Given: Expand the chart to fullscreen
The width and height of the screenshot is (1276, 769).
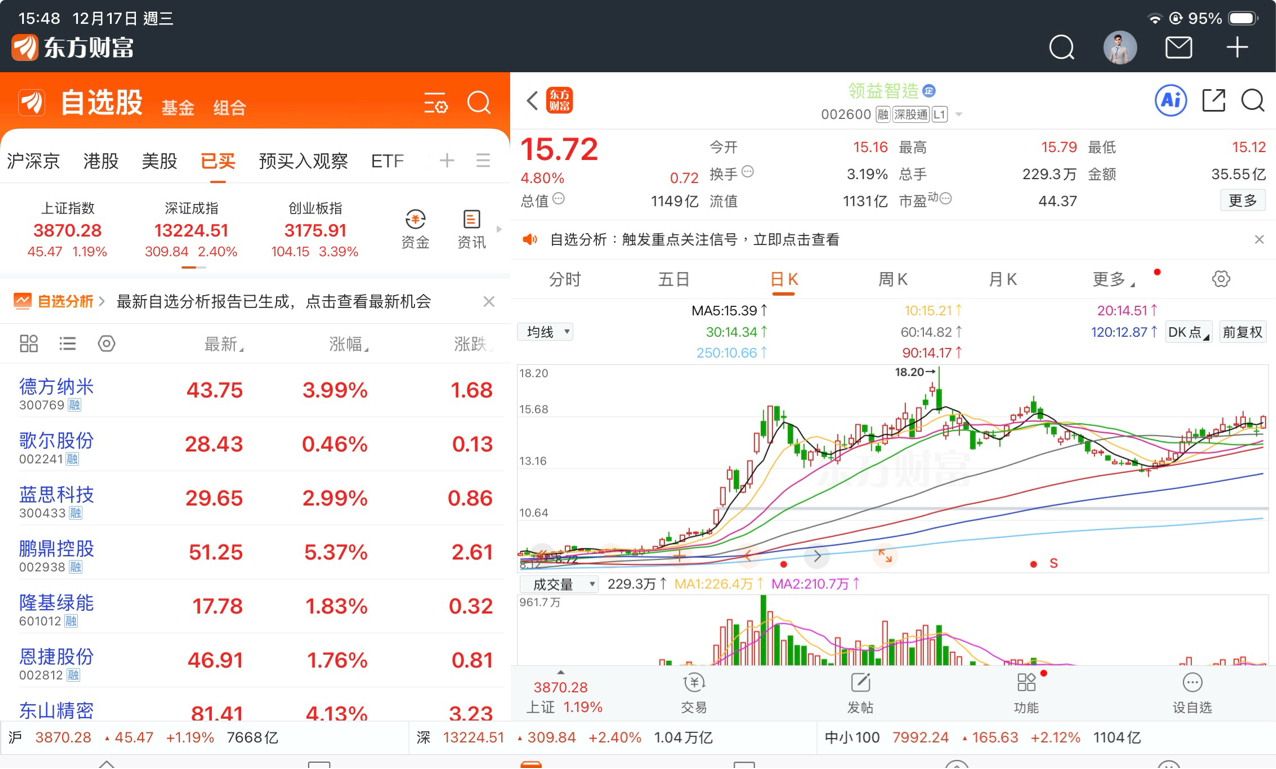Looking at the screenshot, I should (x=885, y=556).
